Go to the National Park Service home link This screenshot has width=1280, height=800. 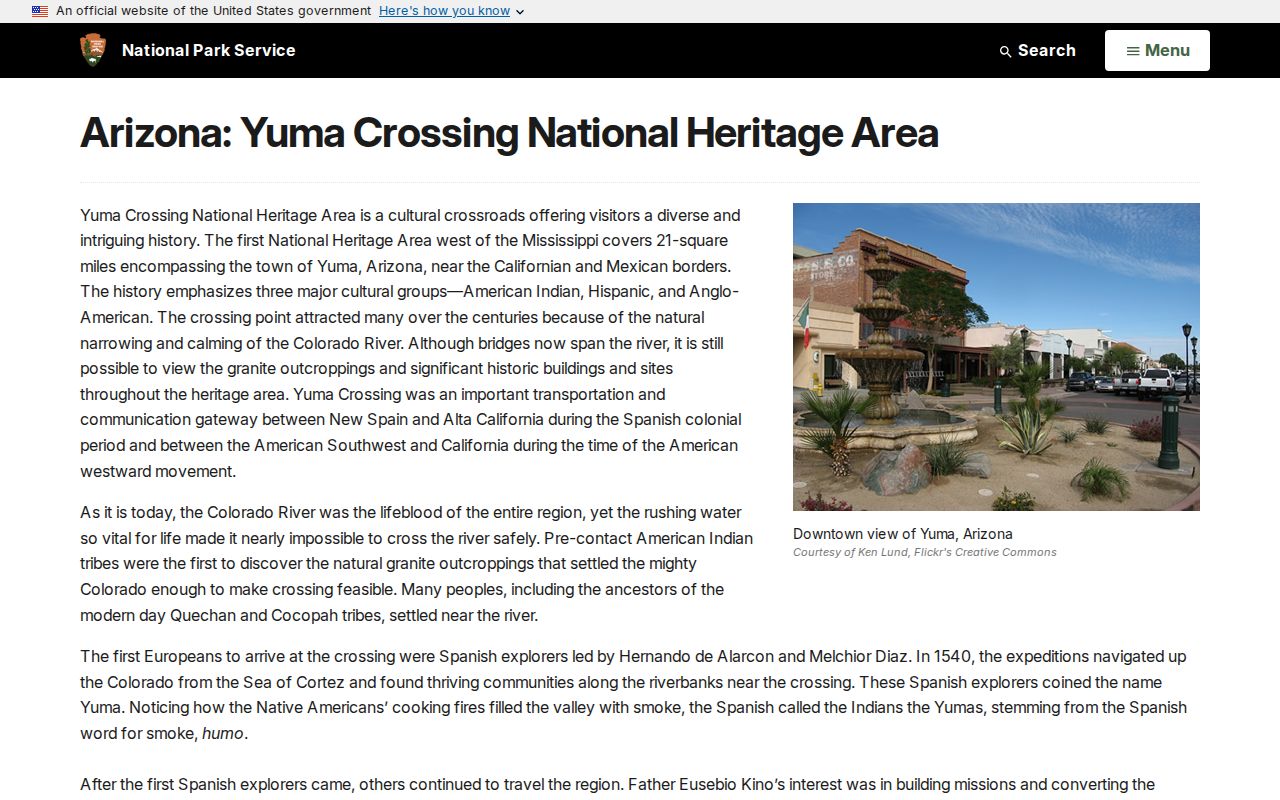pyautogui.click(x=208, y=50)
